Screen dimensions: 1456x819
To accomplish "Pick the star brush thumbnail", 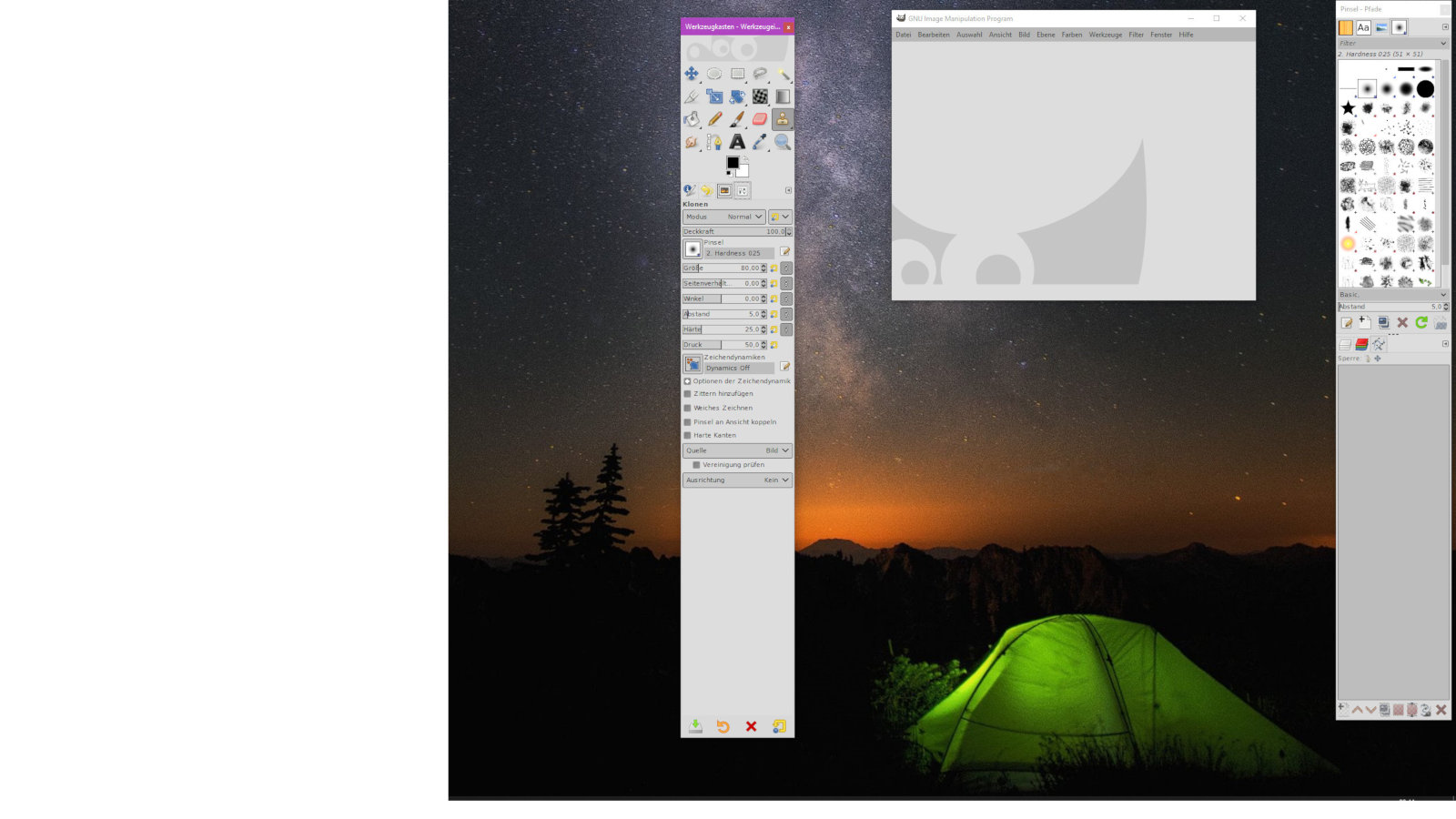I will (x=1348, y=108).
